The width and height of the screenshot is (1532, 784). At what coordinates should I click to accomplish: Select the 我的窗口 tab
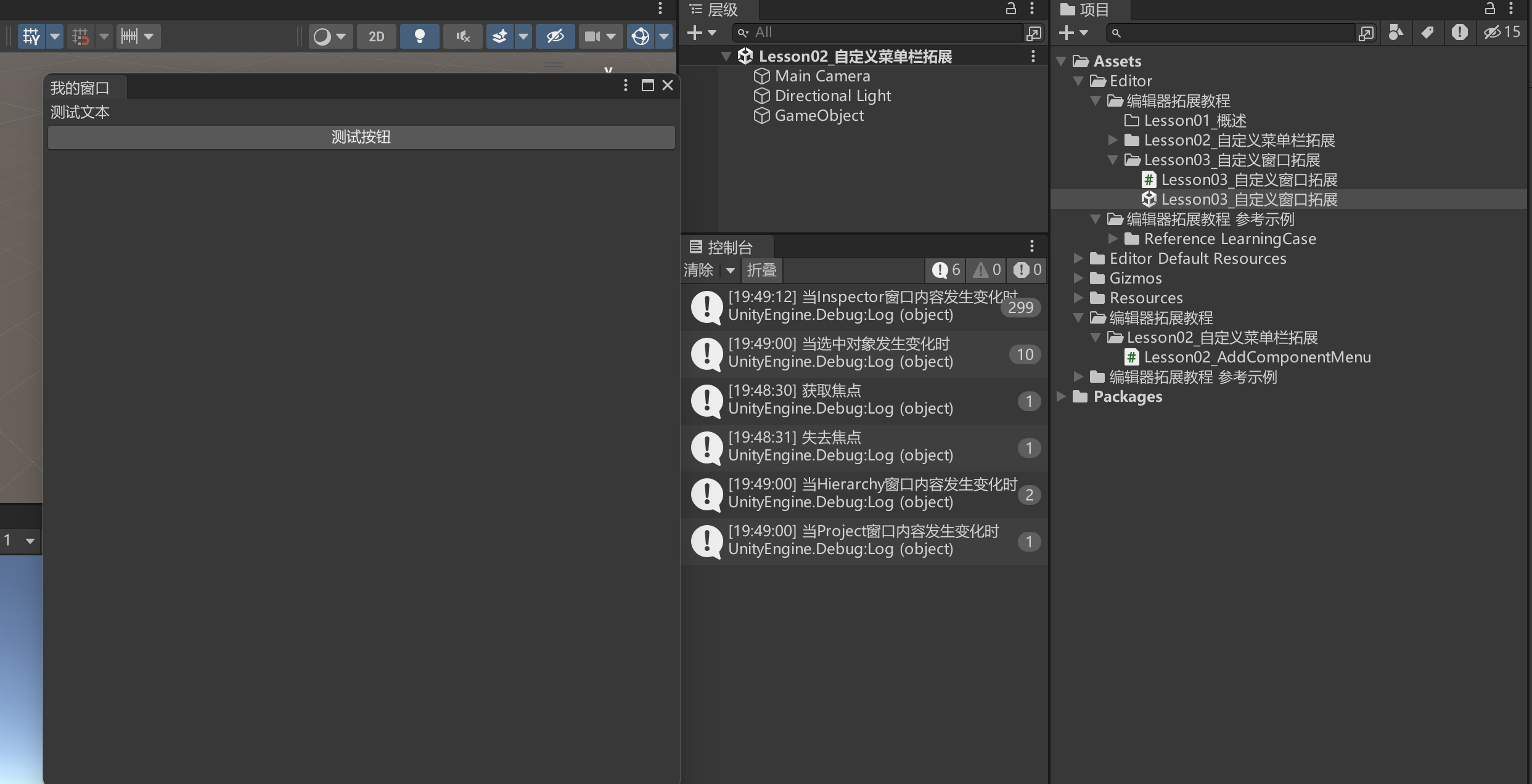click(80, 88)
